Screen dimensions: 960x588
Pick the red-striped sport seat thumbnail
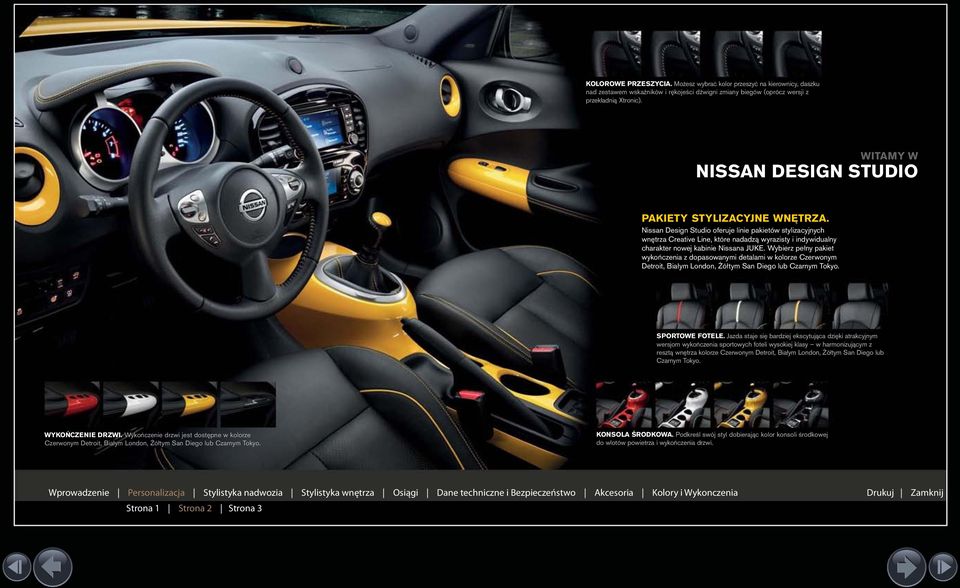(x=683, y=306)
